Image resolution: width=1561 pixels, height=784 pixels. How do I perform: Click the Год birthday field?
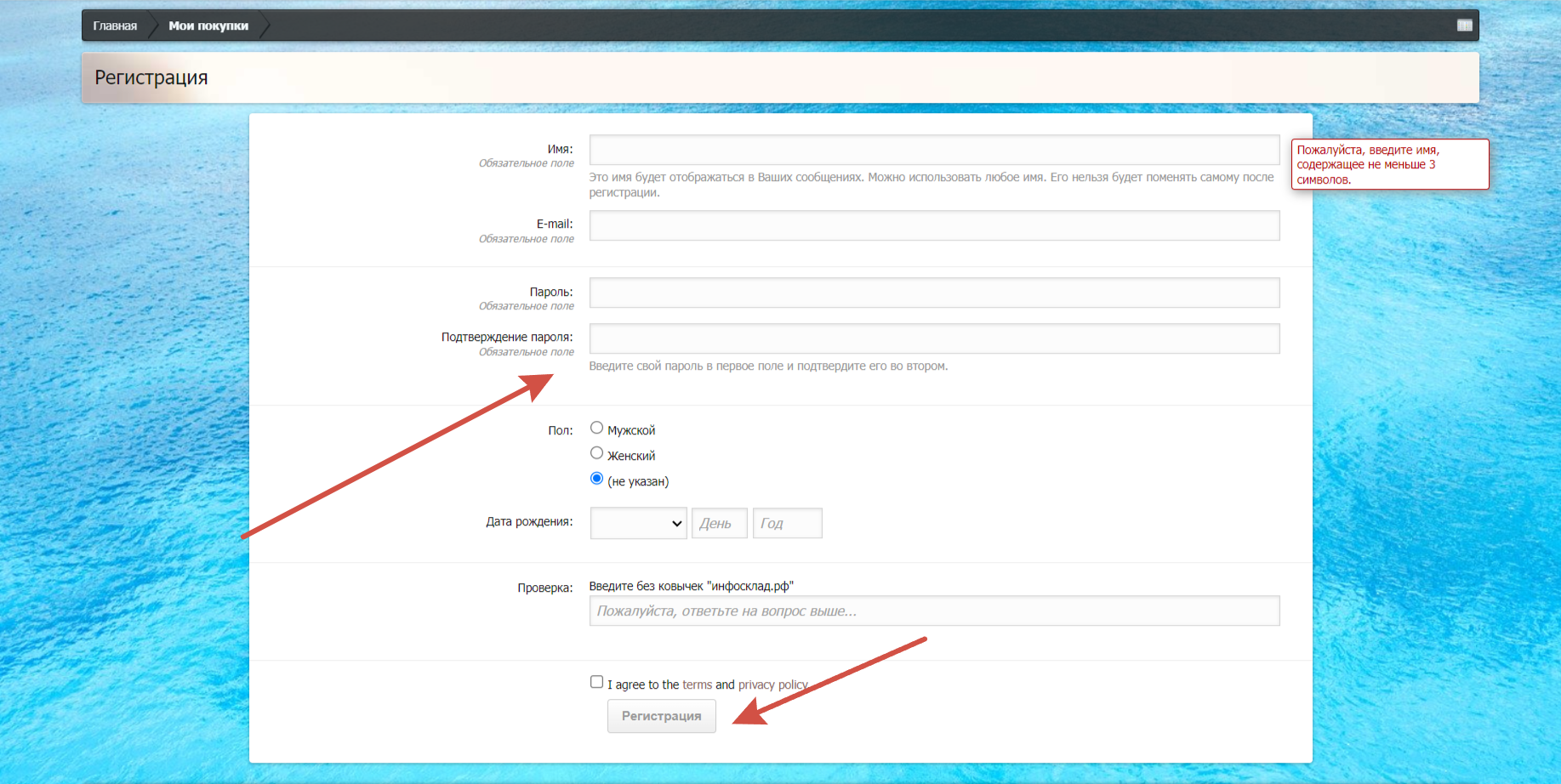(x=787, y=523)
